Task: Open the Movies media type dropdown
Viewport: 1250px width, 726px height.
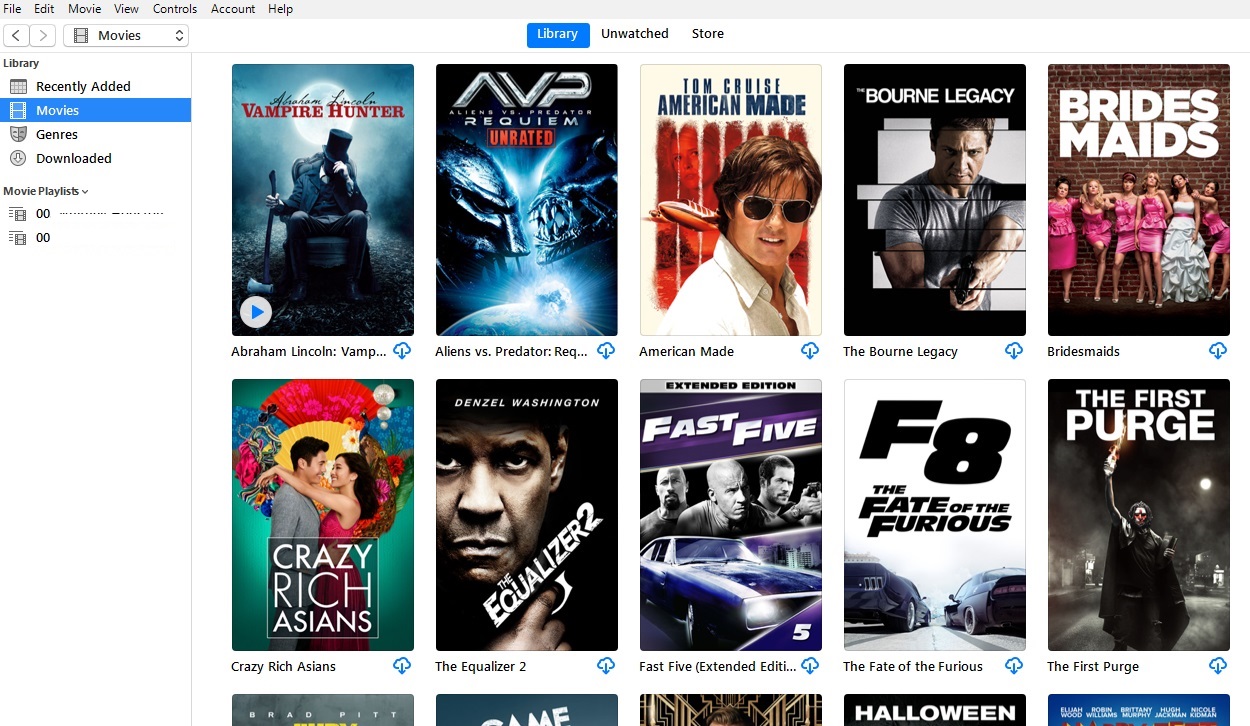Action: (x=126, y=35)
